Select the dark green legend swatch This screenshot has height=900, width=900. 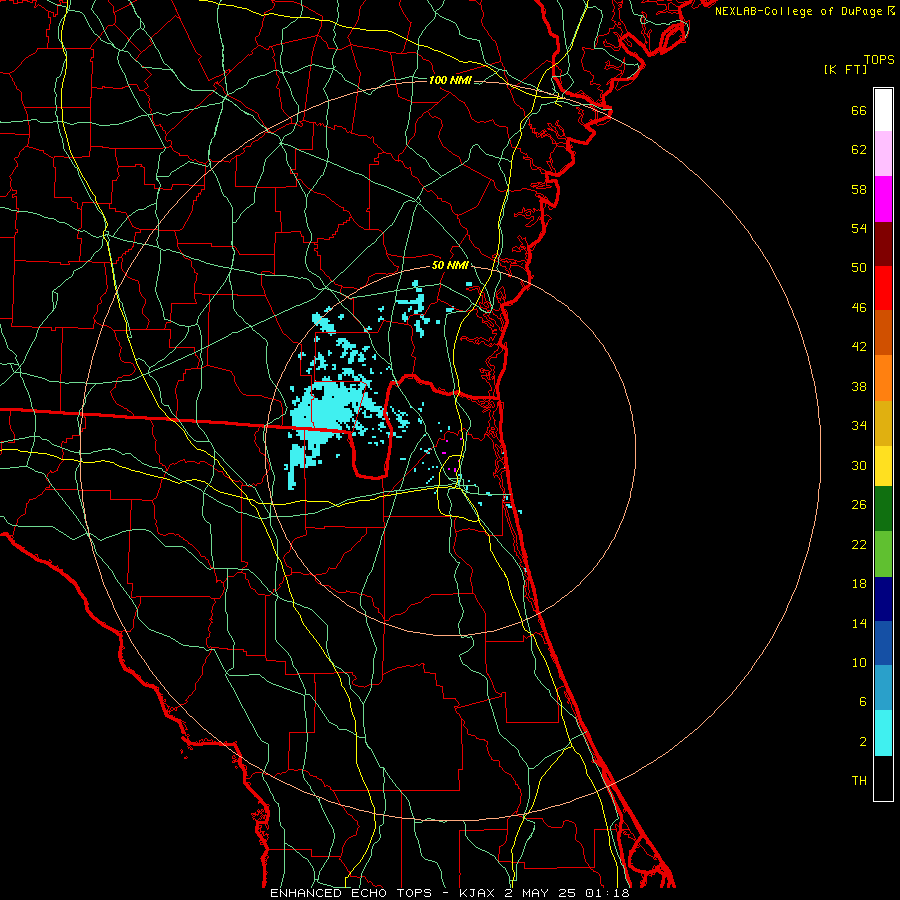click(x=883, y=509)
